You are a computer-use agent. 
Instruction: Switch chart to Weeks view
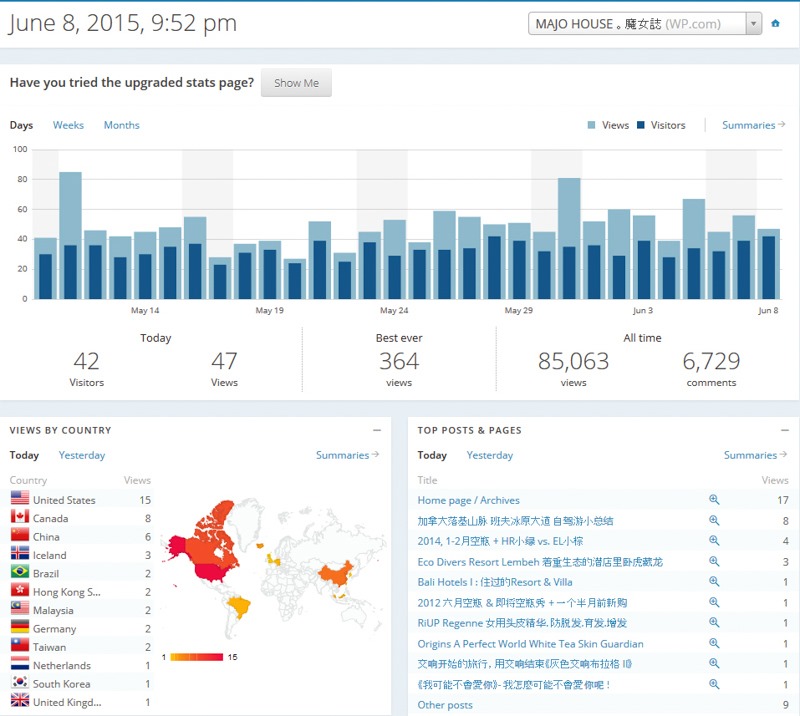click(68, 125)
